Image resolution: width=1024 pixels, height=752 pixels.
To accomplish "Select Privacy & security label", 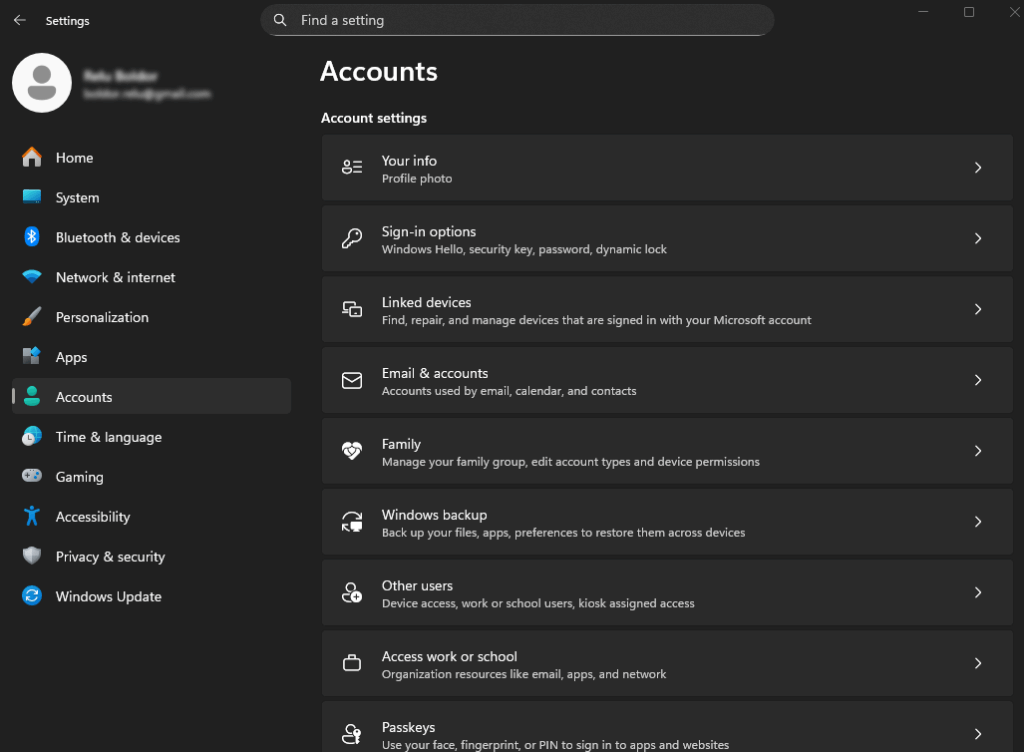I will [x=110, y=557].
